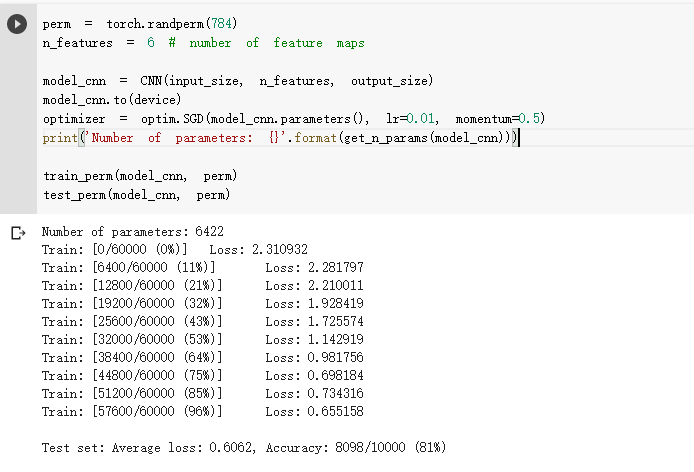Click the lr=0.01 argument value
Image resolution: width=694 pixels, height=472 pixels.
[x=417, y=119]
